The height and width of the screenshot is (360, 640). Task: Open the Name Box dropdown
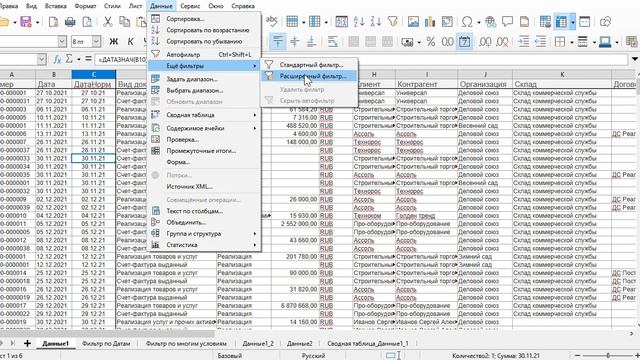point(42,60)
